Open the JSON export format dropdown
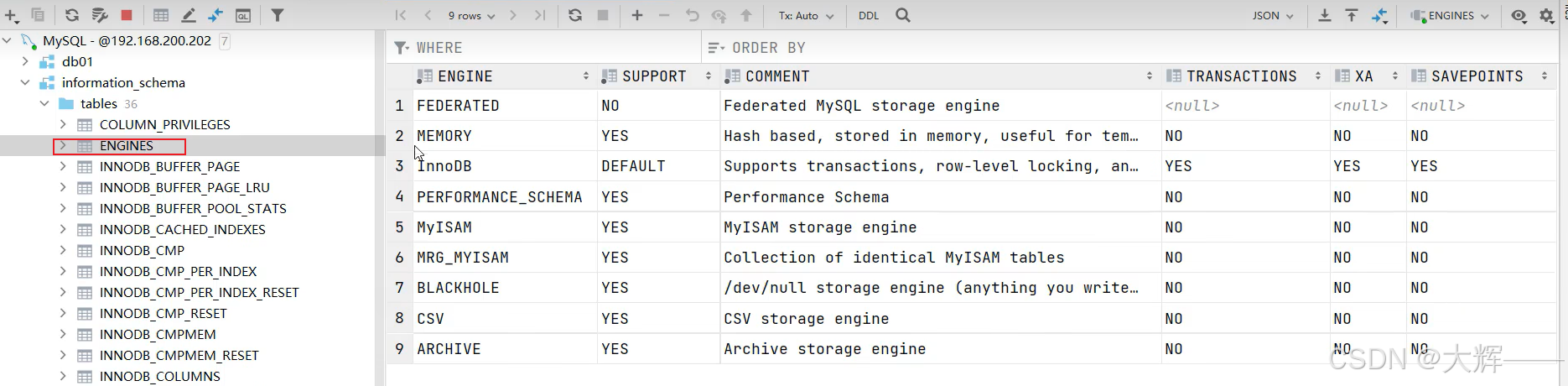The height and width of the screenshot is (386, 1568). tap(1273, 16)
